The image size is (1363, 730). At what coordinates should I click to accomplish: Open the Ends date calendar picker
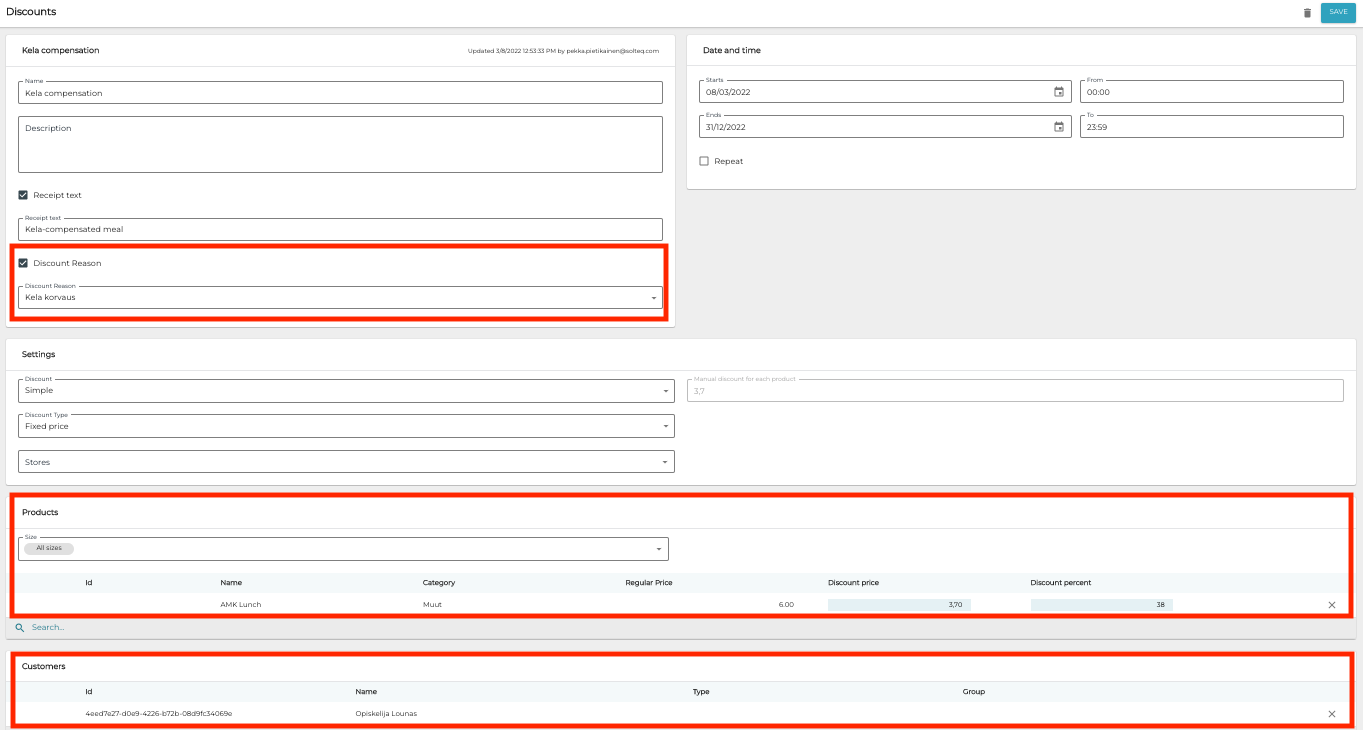tap(1059, 127)
